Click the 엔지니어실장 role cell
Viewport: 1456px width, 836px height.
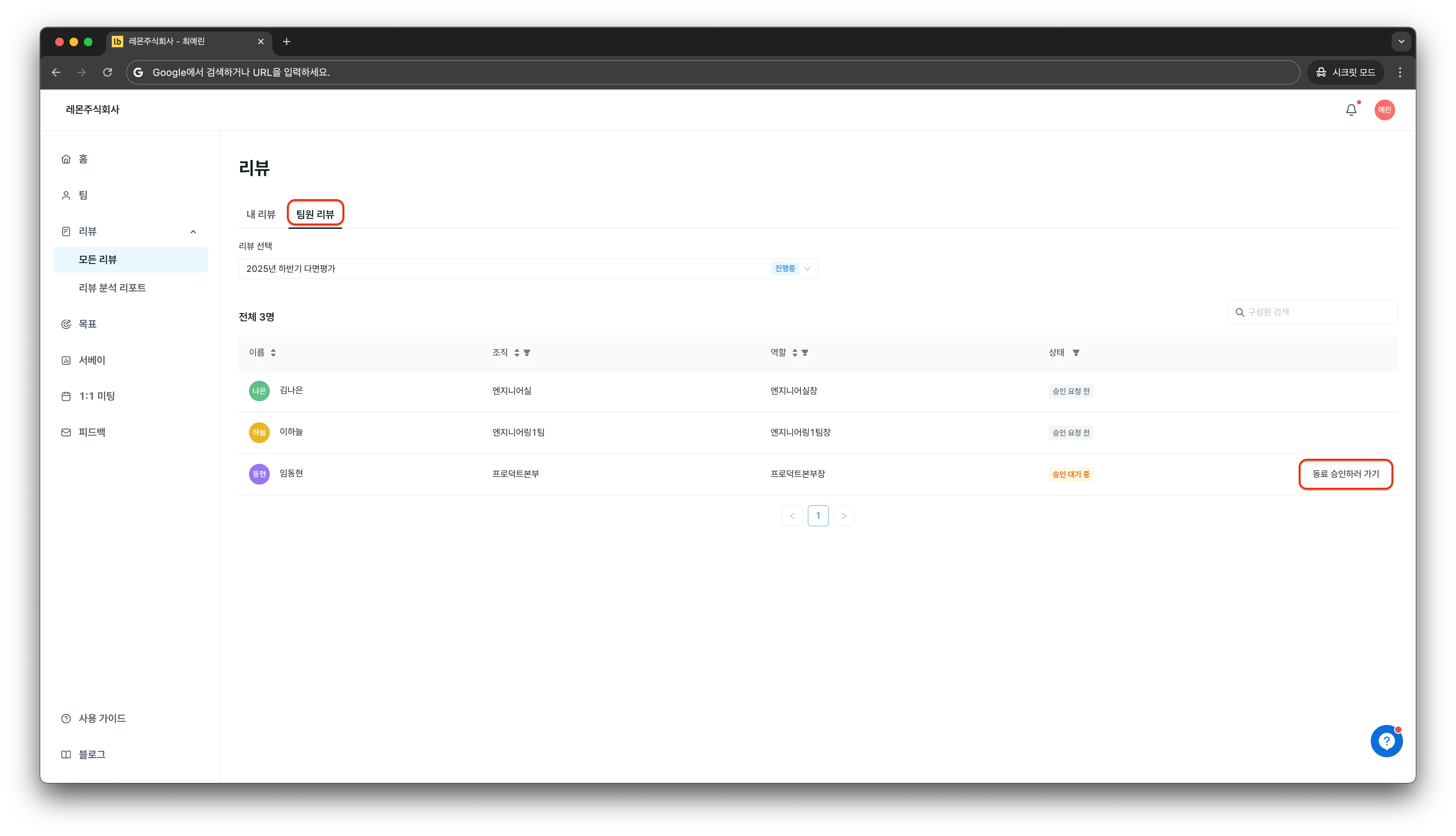click(x=794, y=391)
